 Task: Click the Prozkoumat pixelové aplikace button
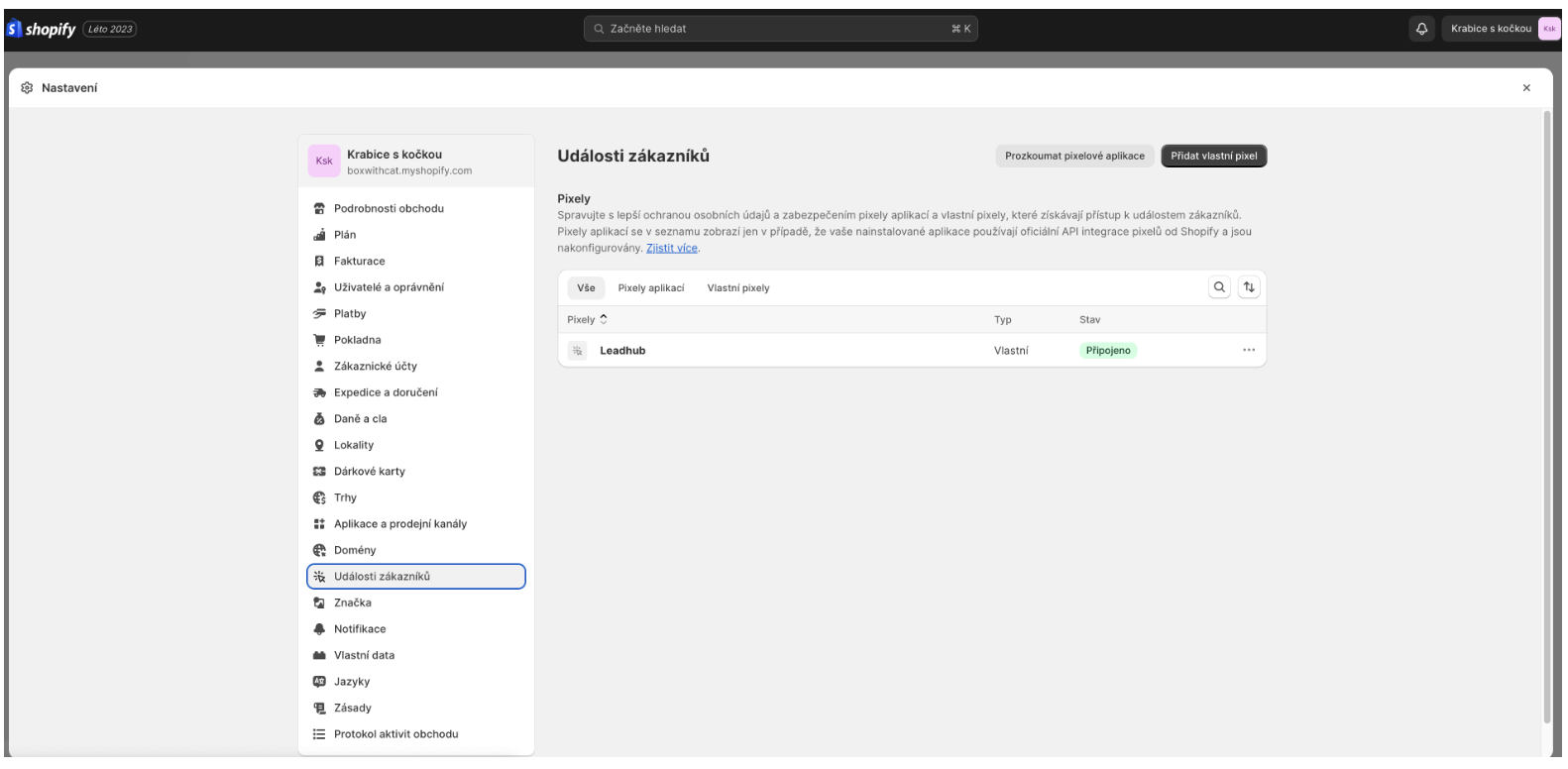point(1074,156)
